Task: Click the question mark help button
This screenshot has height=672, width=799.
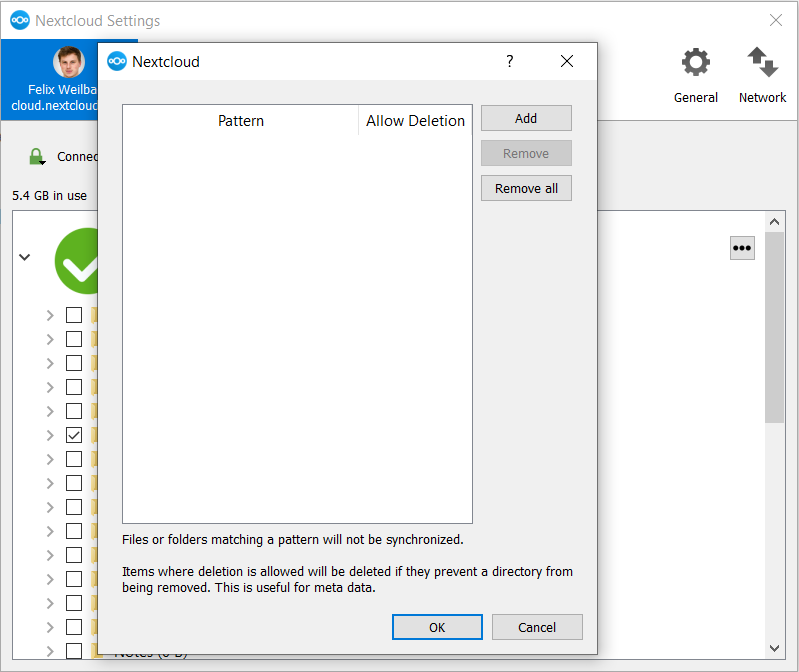Action: (x=509, y=61)
